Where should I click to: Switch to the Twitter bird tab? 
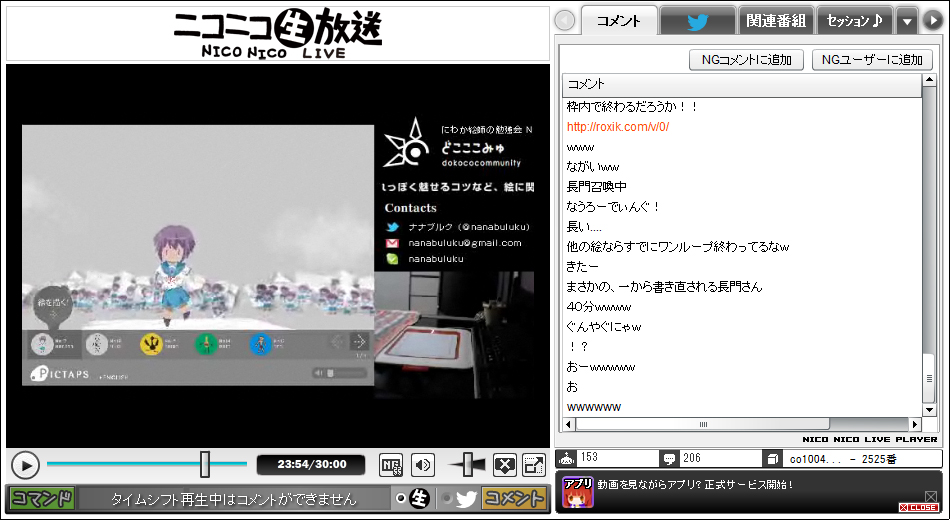[x=698, y=21]
